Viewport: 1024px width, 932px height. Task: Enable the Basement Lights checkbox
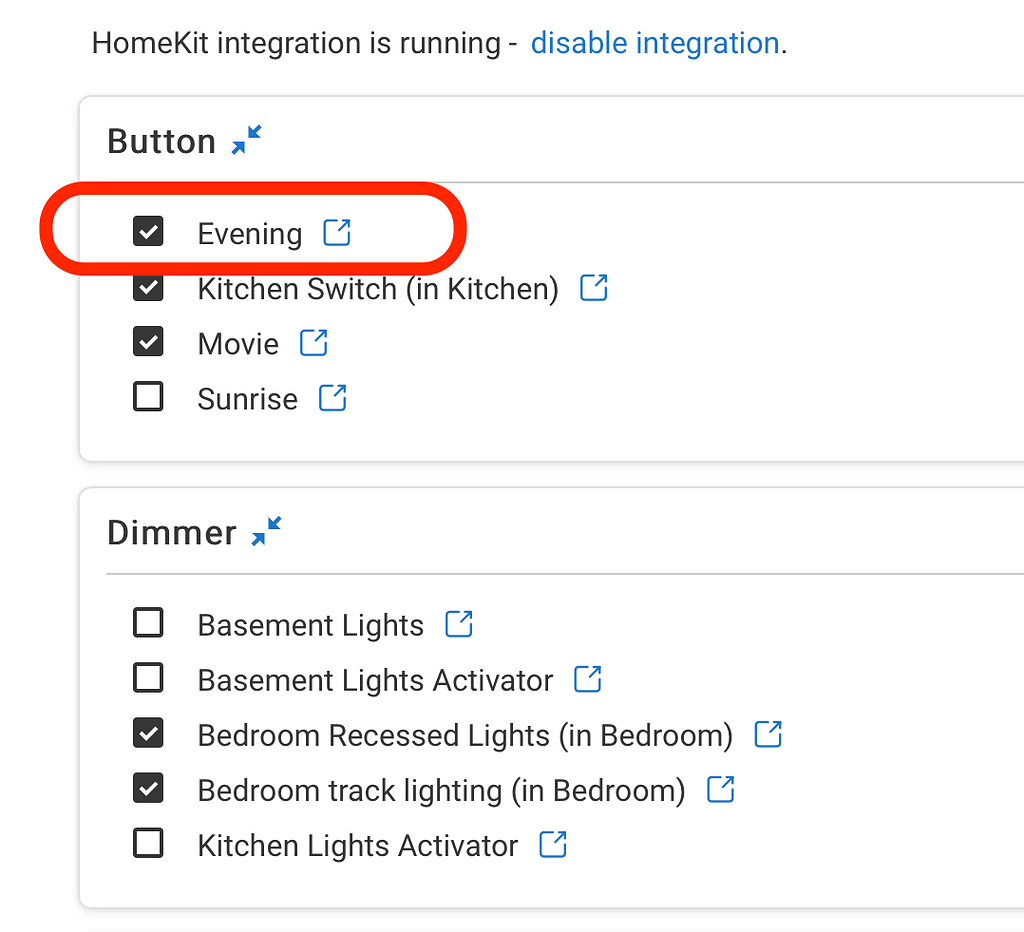[148, 622]
